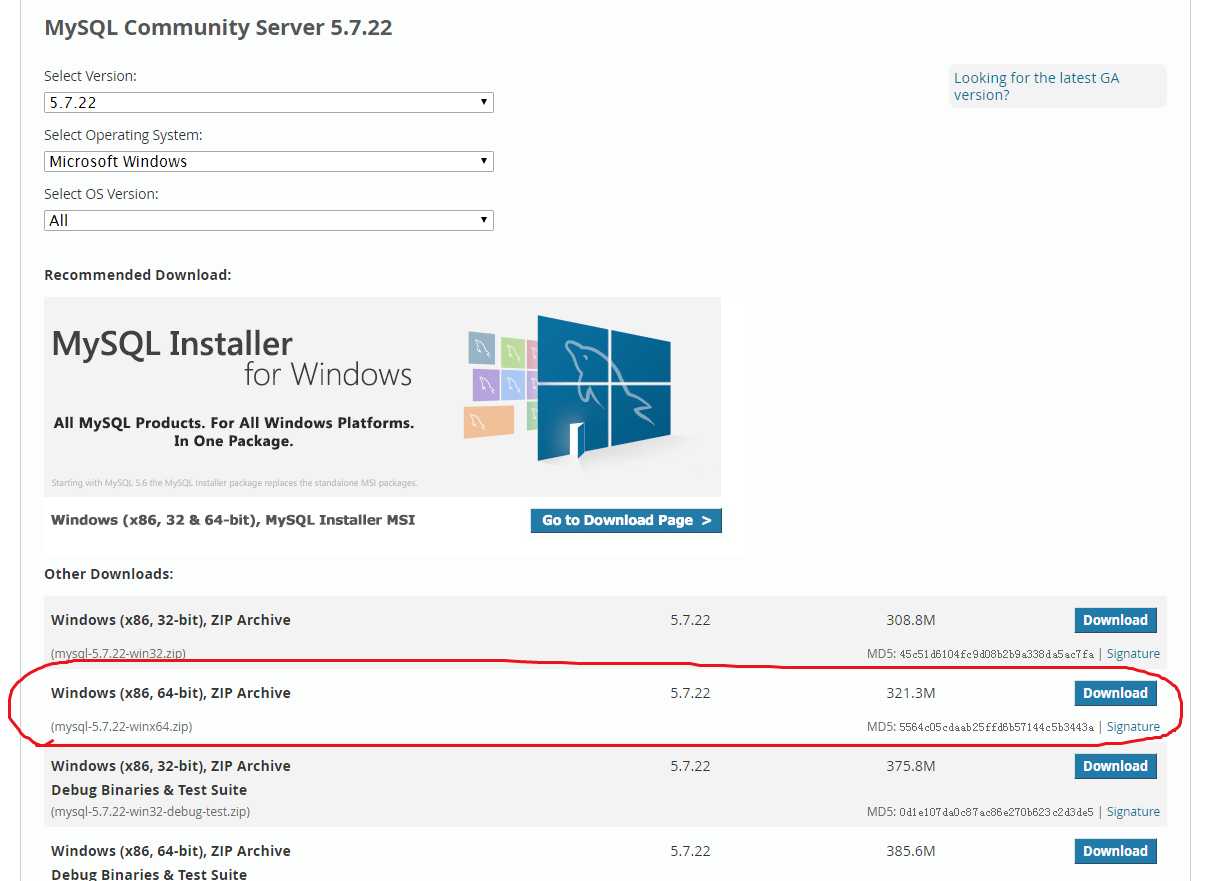Viewport: 1208px width, 881px height.
Task: Click the MySQL Installer for Windows banner image
Action: pyautogui.click(x=382, y=396)
